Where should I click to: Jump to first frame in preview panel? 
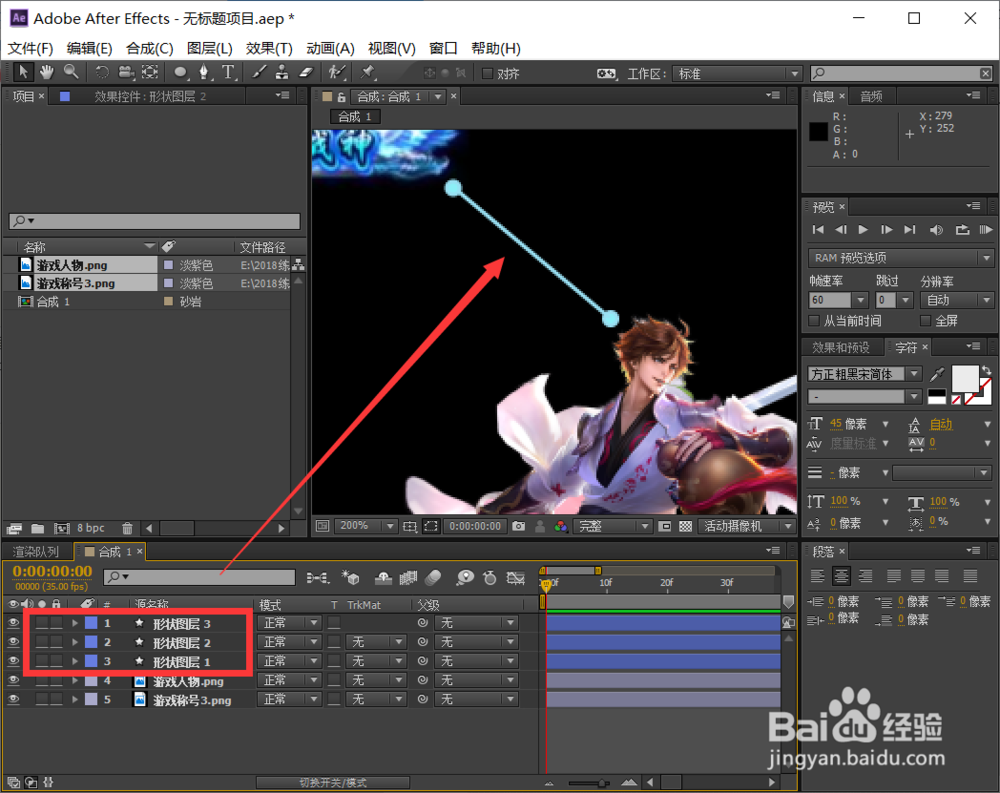pos(818,230)
